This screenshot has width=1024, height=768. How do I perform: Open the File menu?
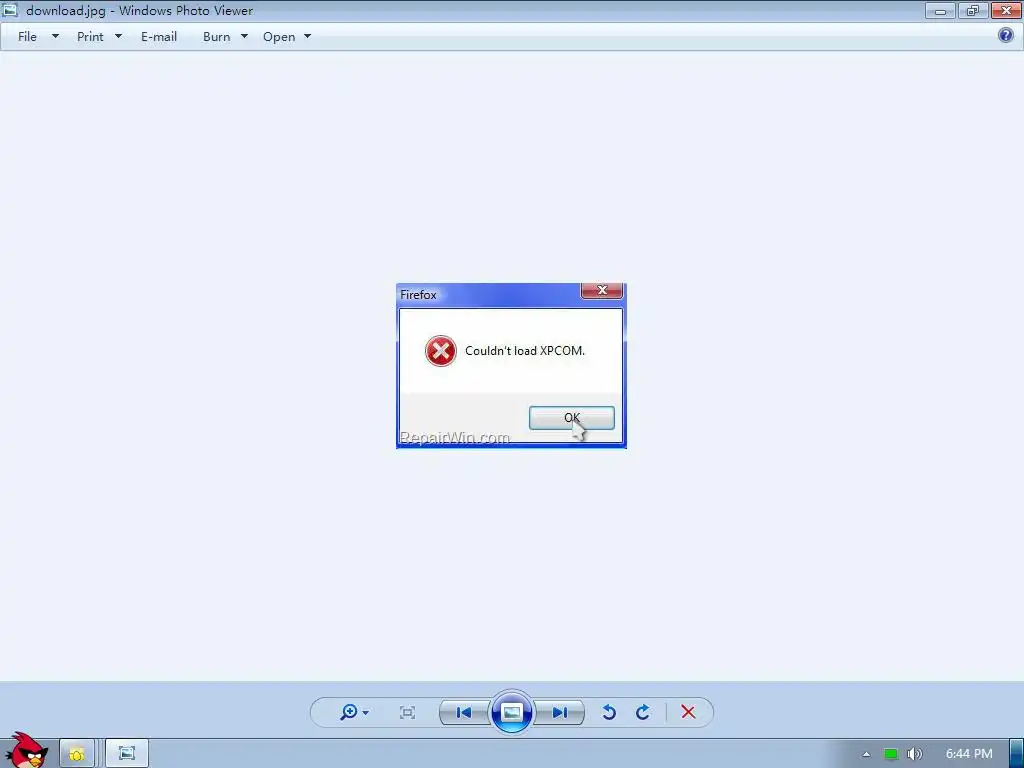(x=27, y=37)
